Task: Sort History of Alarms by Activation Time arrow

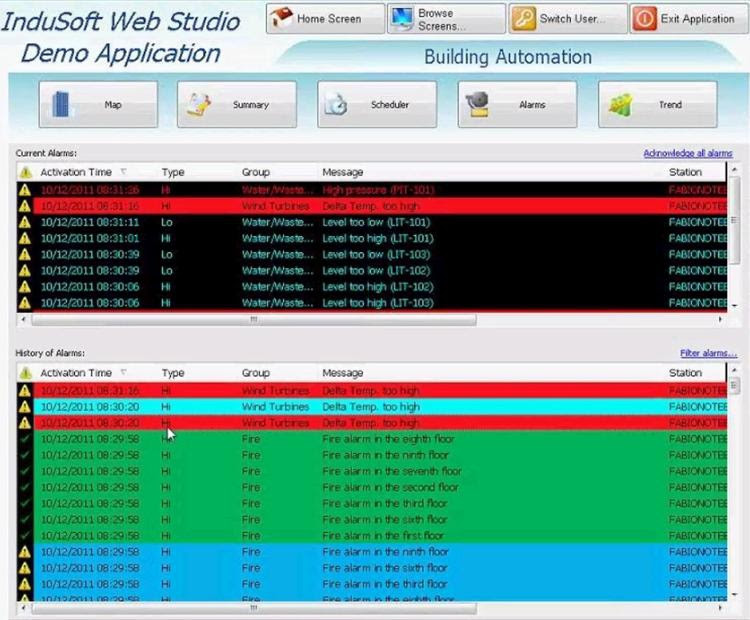Action: click(x=123, y=372)
